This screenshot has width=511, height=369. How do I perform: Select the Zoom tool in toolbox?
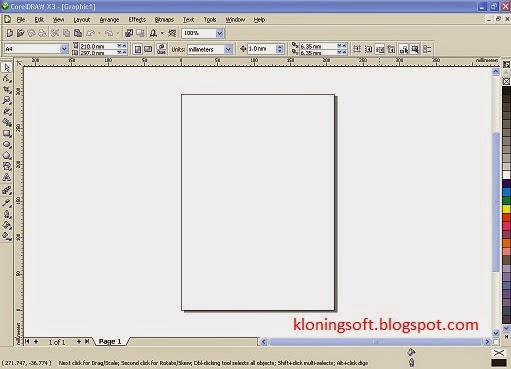pos(7,100)
